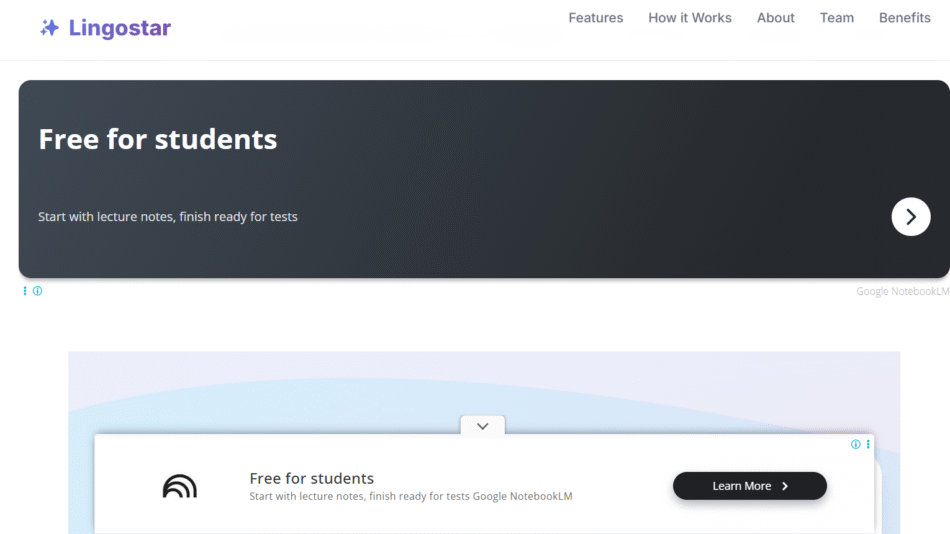Jump to the Benefits navigation link
This screenshot has height=534, width=950.
click(x=904, y=18)
